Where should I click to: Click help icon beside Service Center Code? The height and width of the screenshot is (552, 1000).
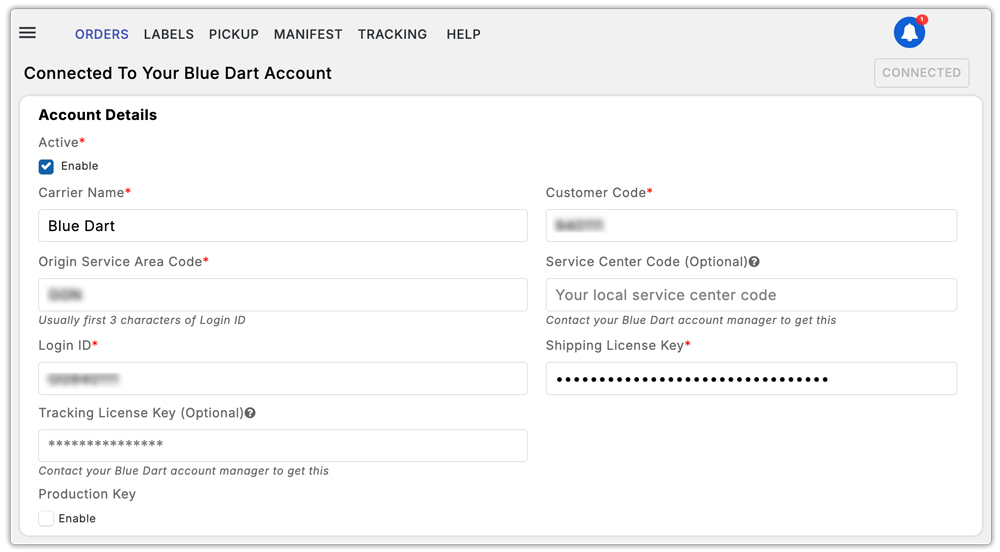(x=754, y=262)
